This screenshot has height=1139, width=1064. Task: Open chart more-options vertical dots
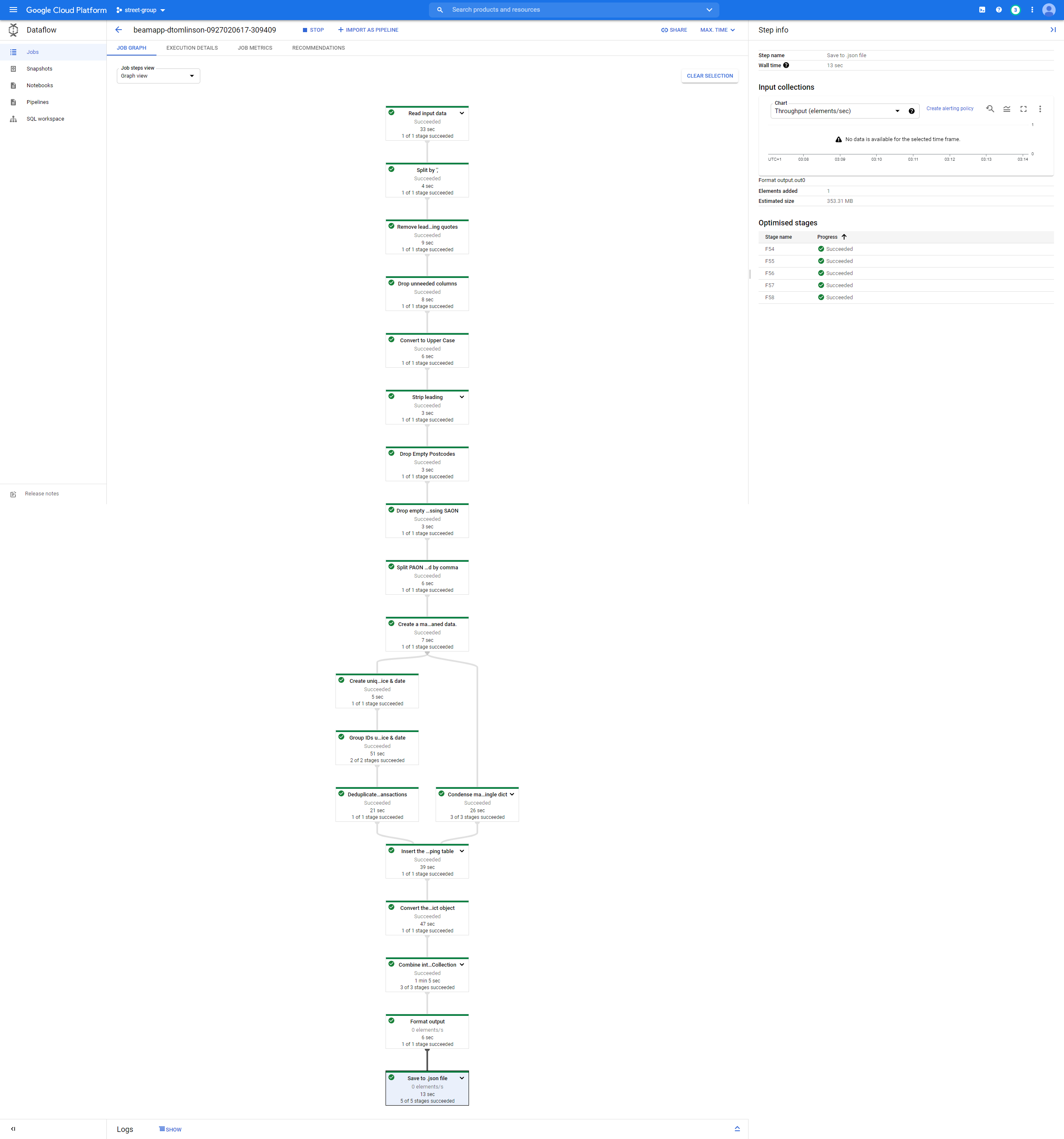[1040, 109]
